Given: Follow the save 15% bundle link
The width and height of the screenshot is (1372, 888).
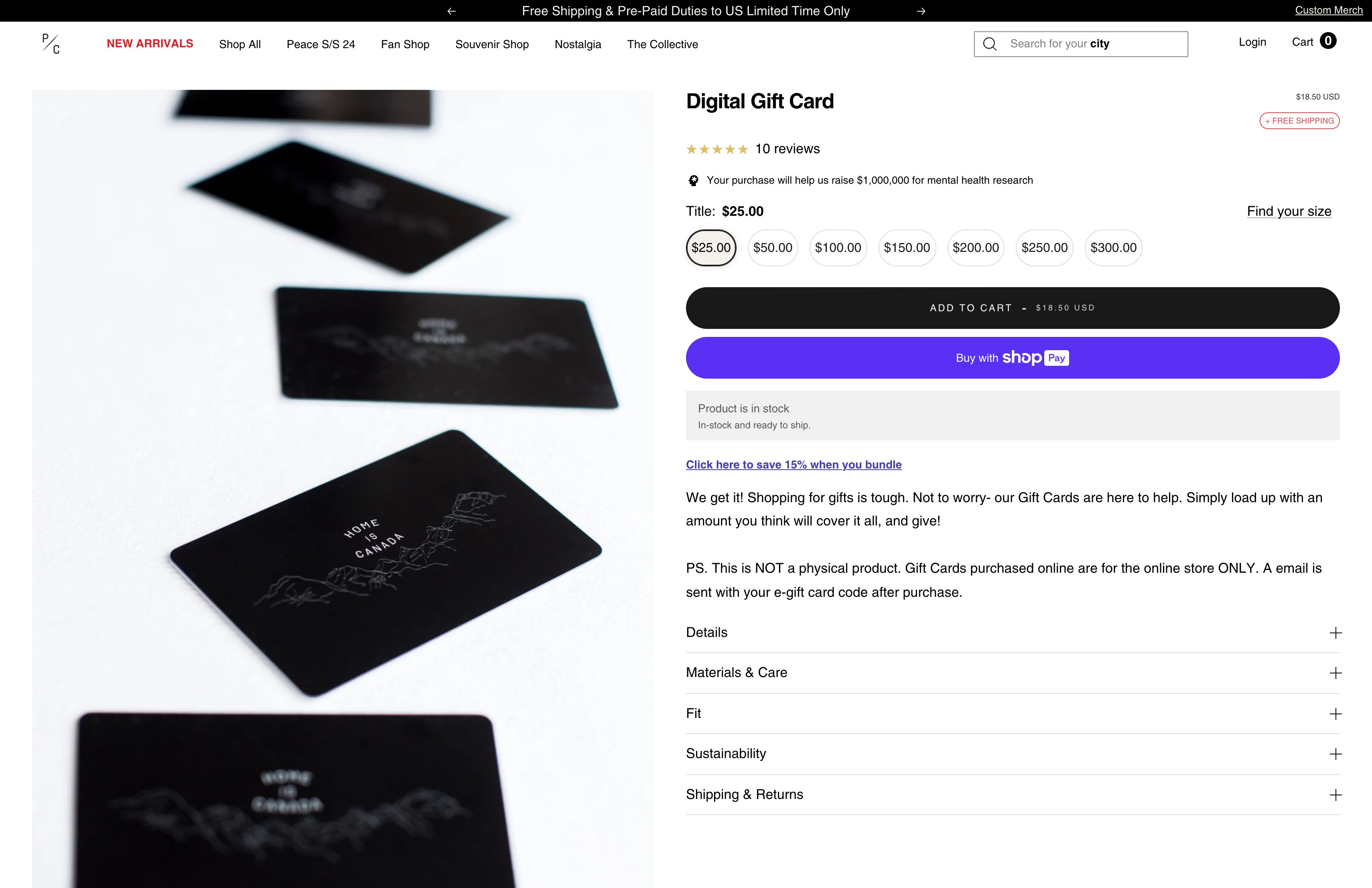Looking at the screenshot, I should [793, 464].
